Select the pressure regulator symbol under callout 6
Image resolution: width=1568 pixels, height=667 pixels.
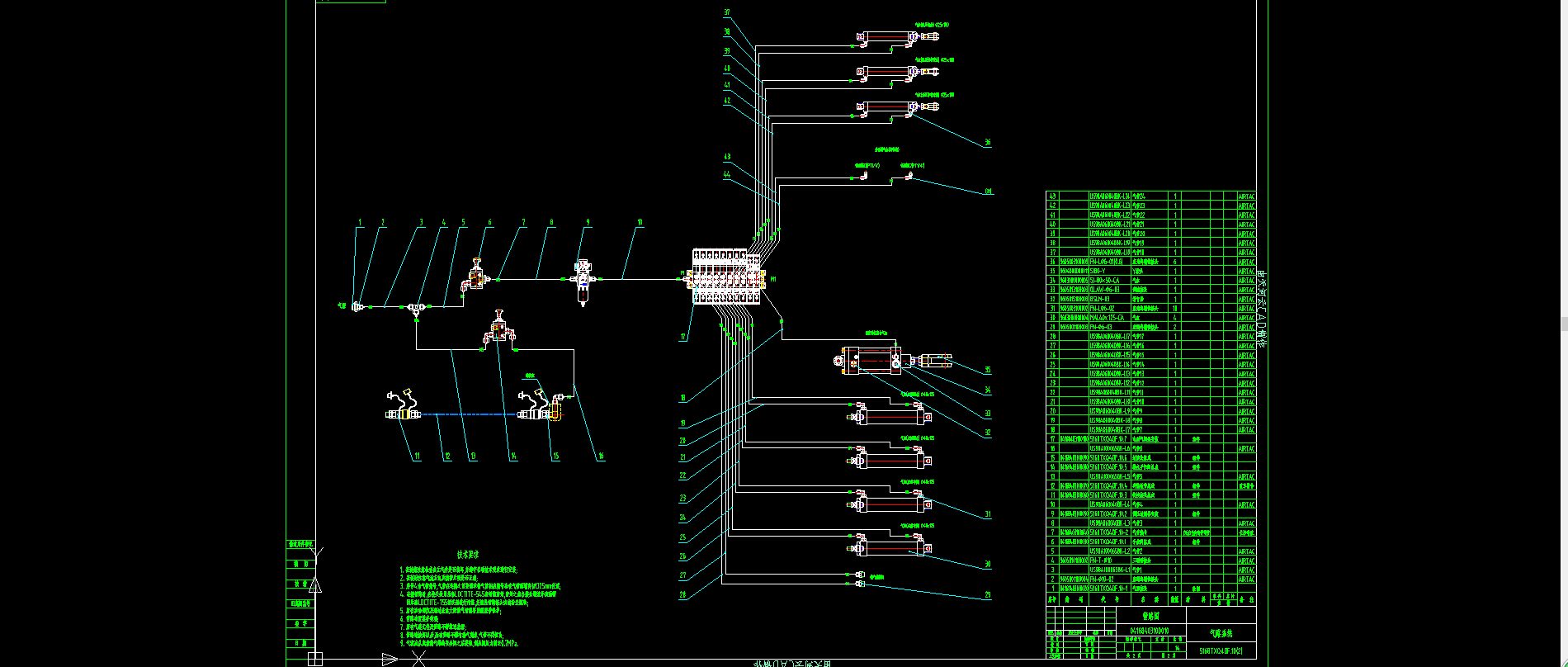coord(477,275)
